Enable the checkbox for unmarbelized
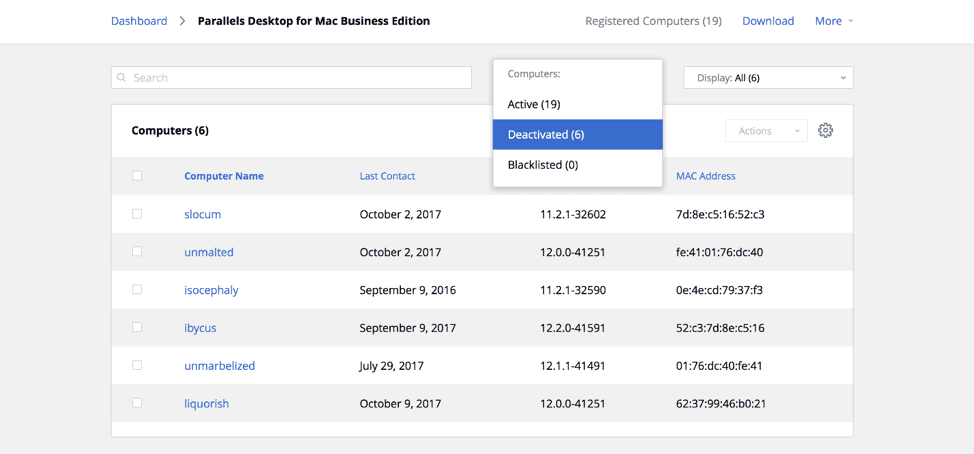Screen dimensions: 974x454 click(137, 365)
